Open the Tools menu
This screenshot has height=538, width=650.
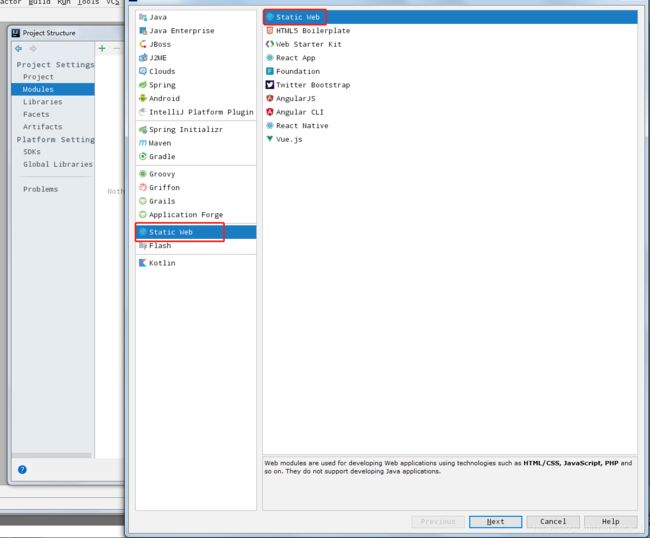tap(88, 2)
